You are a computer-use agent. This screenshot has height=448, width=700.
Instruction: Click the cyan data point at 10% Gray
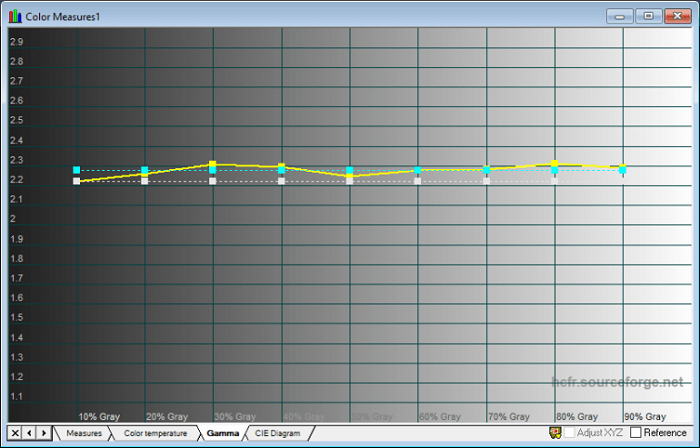(x=77, y=170)
